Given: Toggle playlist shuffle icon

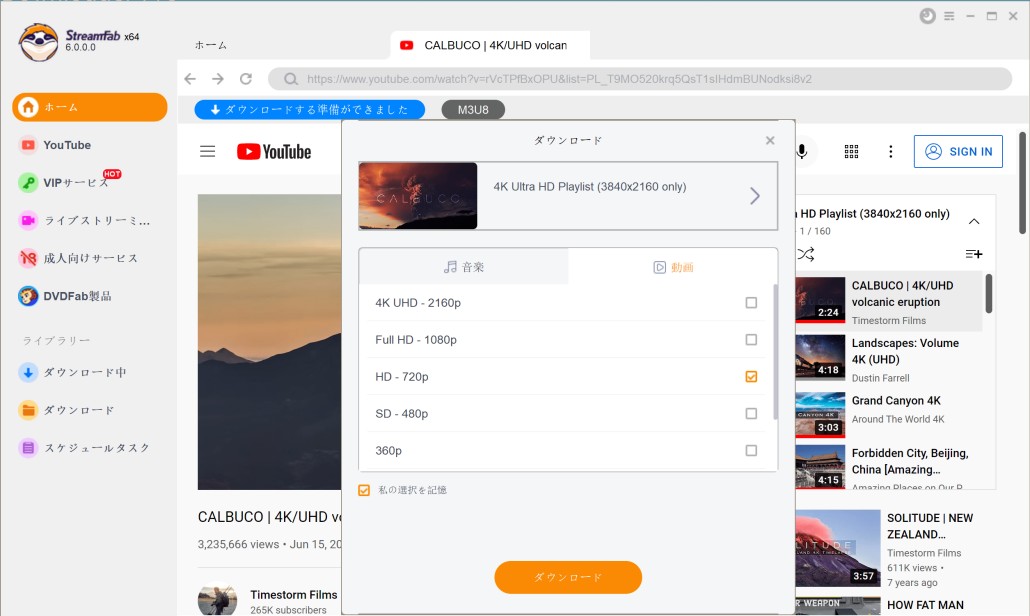Looking at the screenshot, I should (806, 253).
